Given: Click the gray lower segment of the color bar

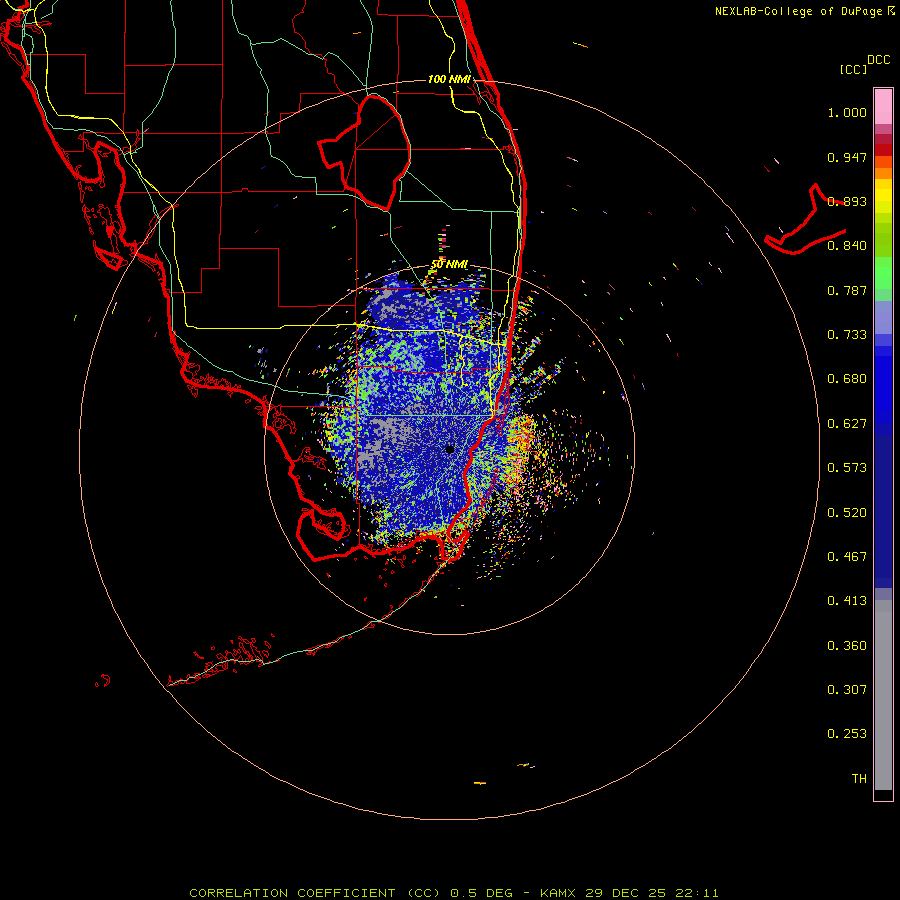Looking at the screenshot, I should (883, 695).
